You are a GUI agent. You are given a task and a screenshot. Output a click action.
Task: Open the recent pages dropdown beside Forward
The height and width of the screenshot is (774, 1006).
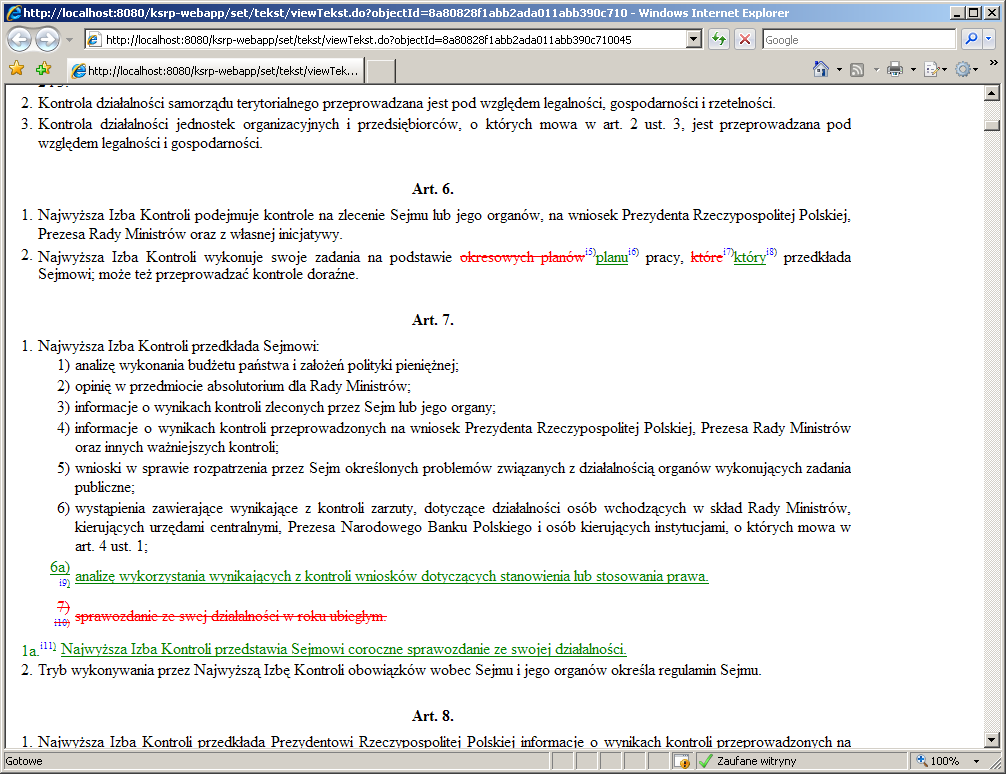tap(69, 40)
